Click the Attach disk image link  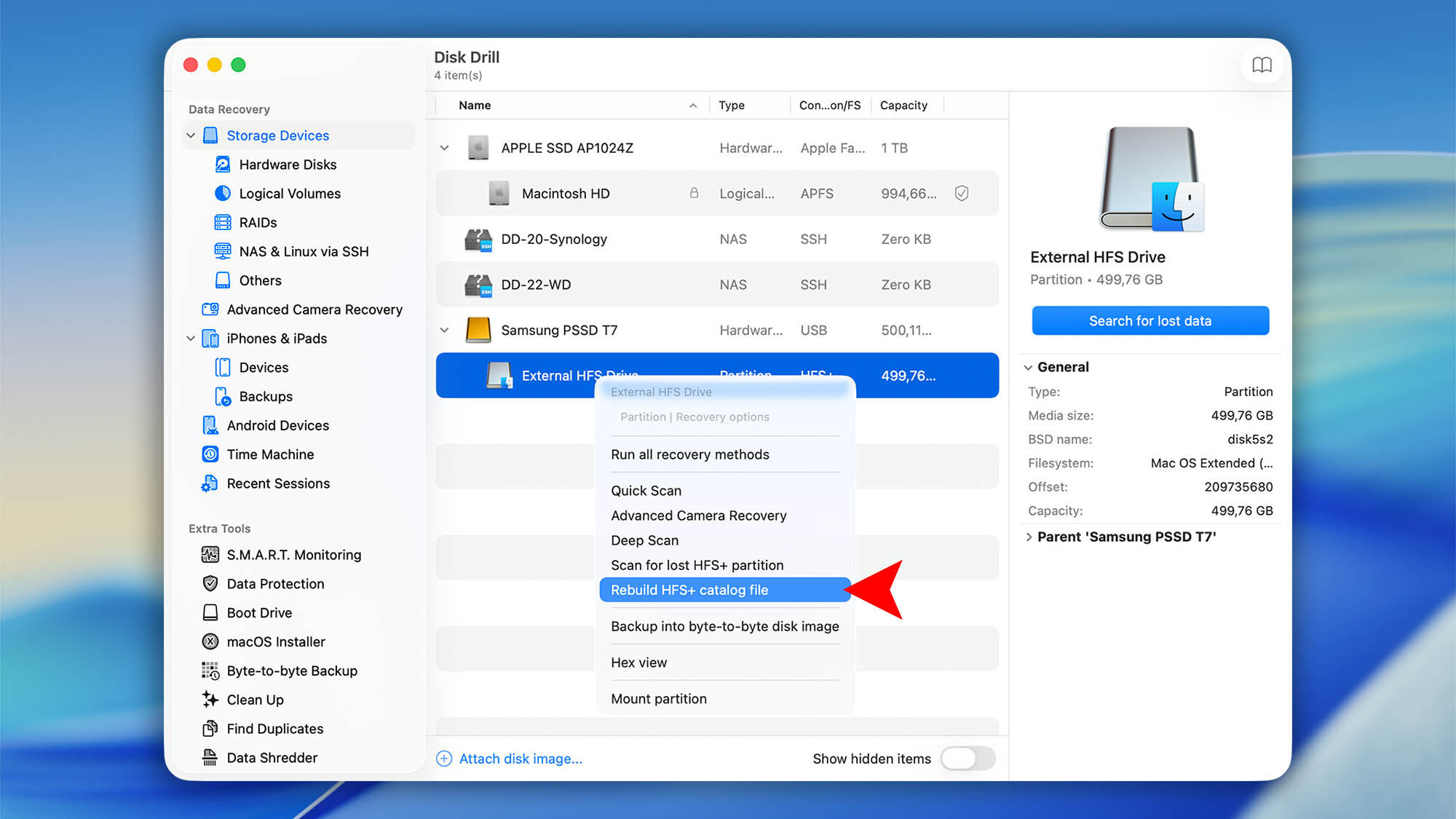click(x=520, y=759)
